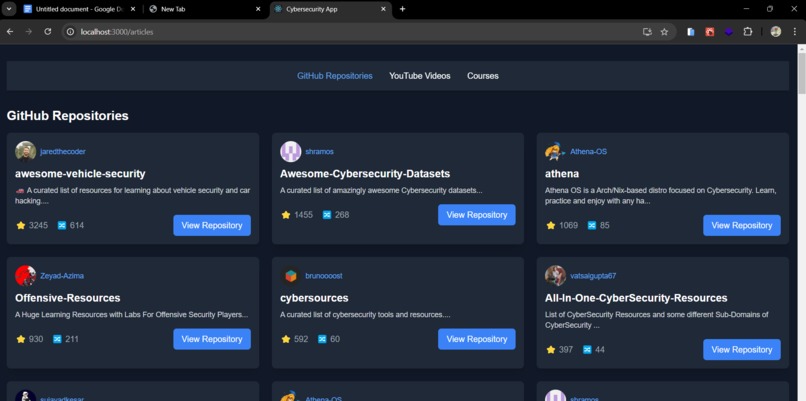This screenshot has height=401, width=806.
Task: Click the star icon beside 397
Action: [x=551, y=350]
